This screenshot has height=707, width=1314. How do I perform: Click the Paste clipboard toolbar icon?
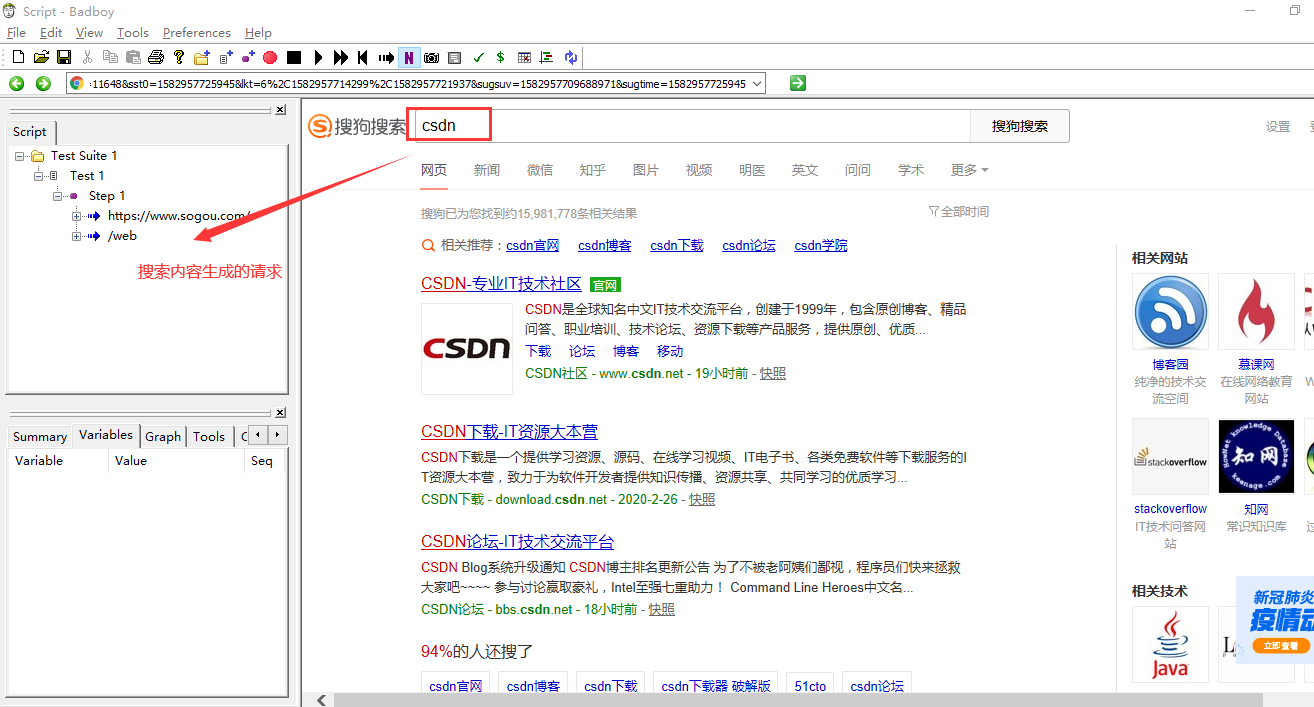[133, 57]
